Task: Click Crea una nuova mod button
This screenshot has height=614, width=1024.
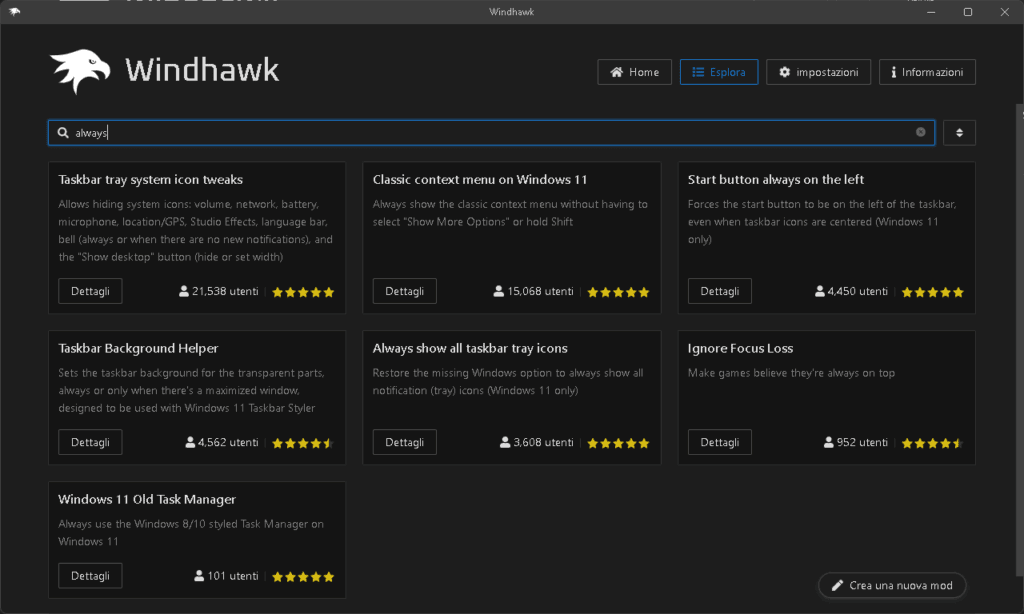Action: [892, 585]
